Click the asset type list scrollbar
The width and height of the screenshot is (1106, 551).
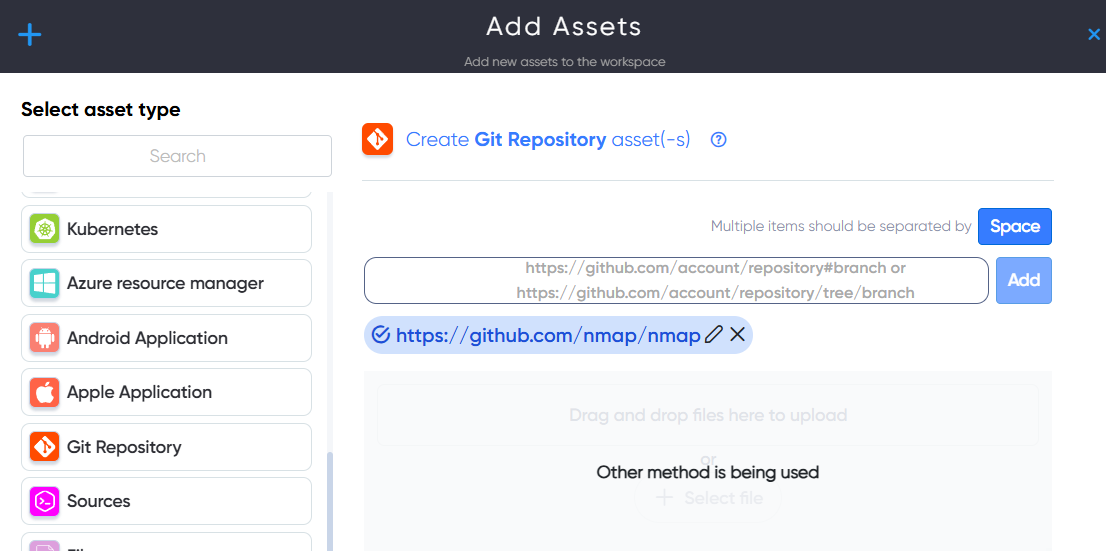[329, 501]
